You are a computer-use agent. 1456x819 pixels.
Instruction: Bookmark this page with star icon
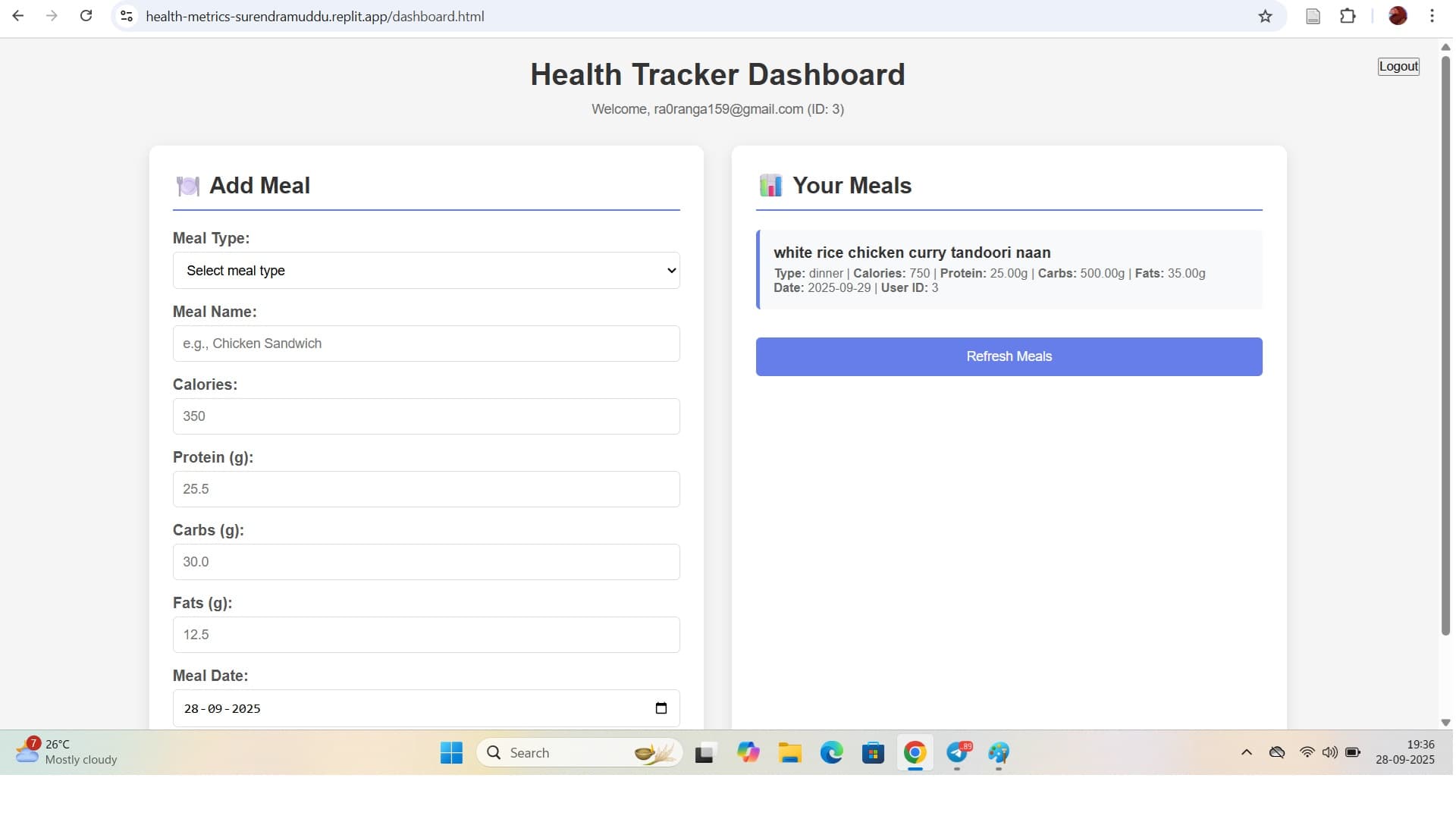point(1265,16)
